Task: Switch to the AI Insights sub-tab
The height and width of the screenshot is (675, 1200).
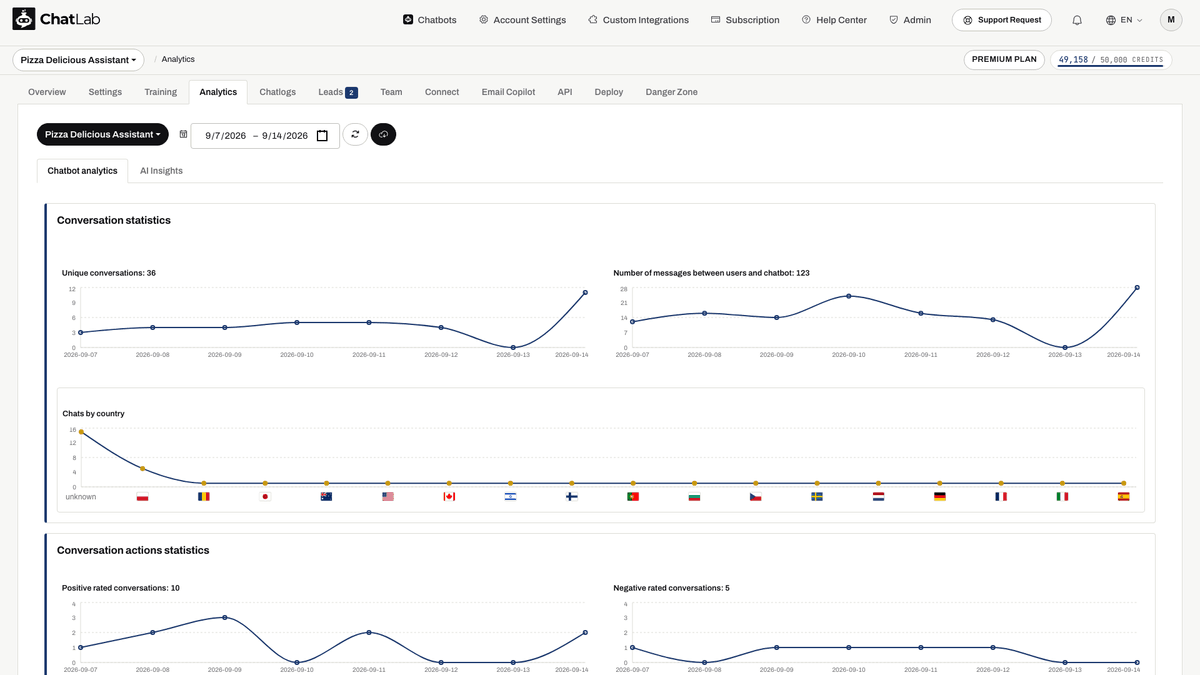Action: 161,171
